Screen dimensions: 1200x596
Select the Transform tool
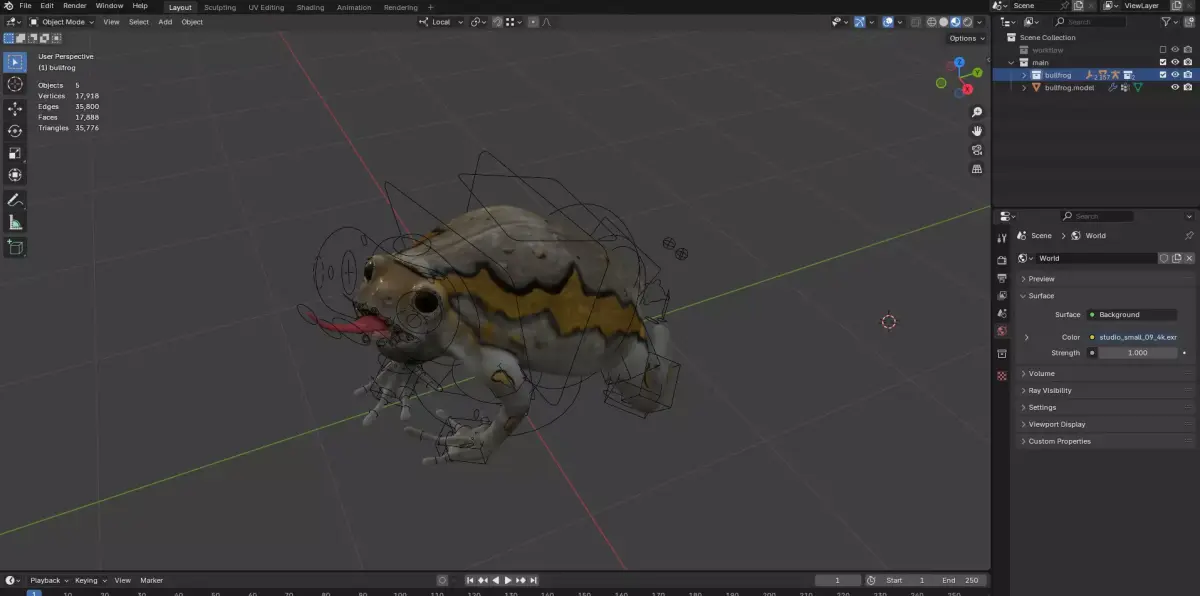click(15, 175)
